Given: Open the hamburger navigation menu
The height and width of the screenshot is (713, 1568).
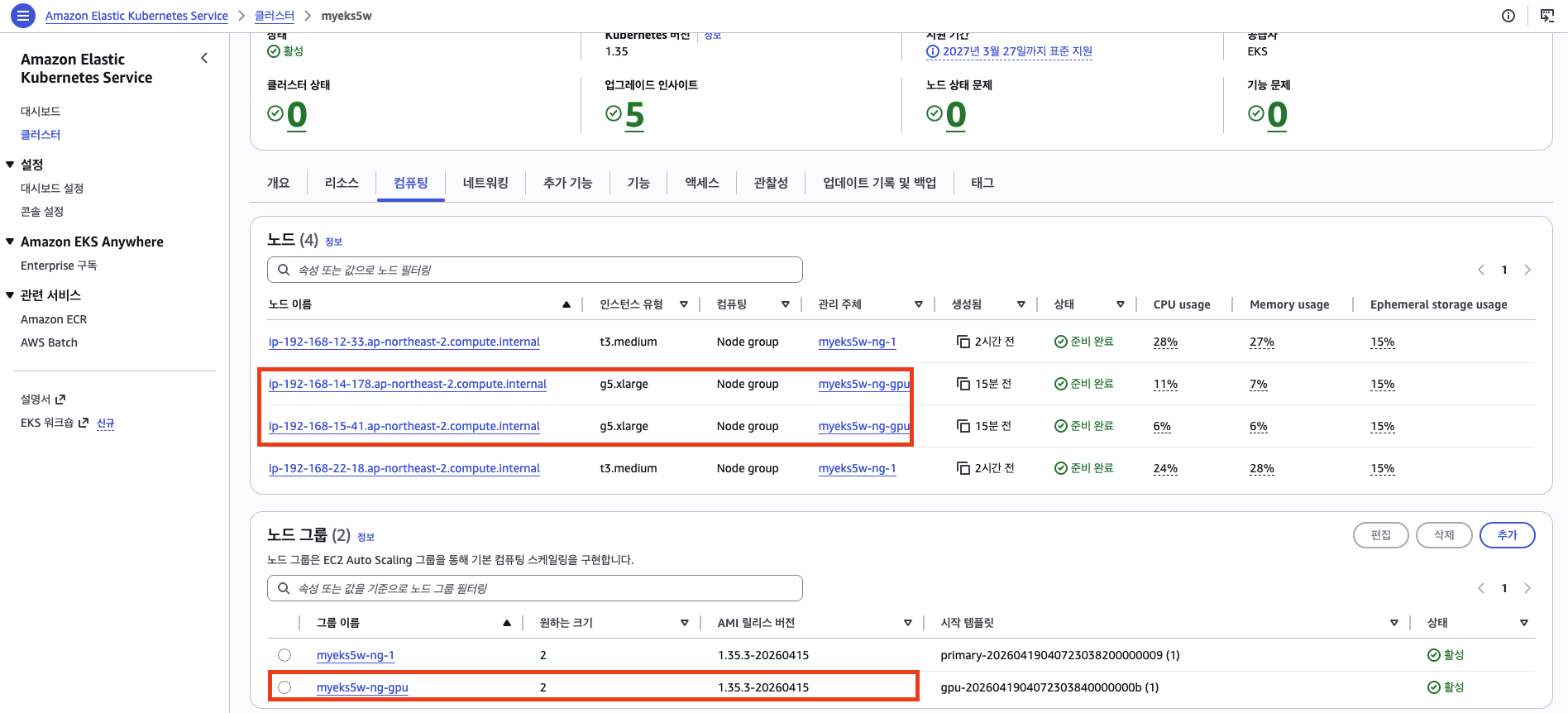Looking at the screenshot, I should coord(23,15).
